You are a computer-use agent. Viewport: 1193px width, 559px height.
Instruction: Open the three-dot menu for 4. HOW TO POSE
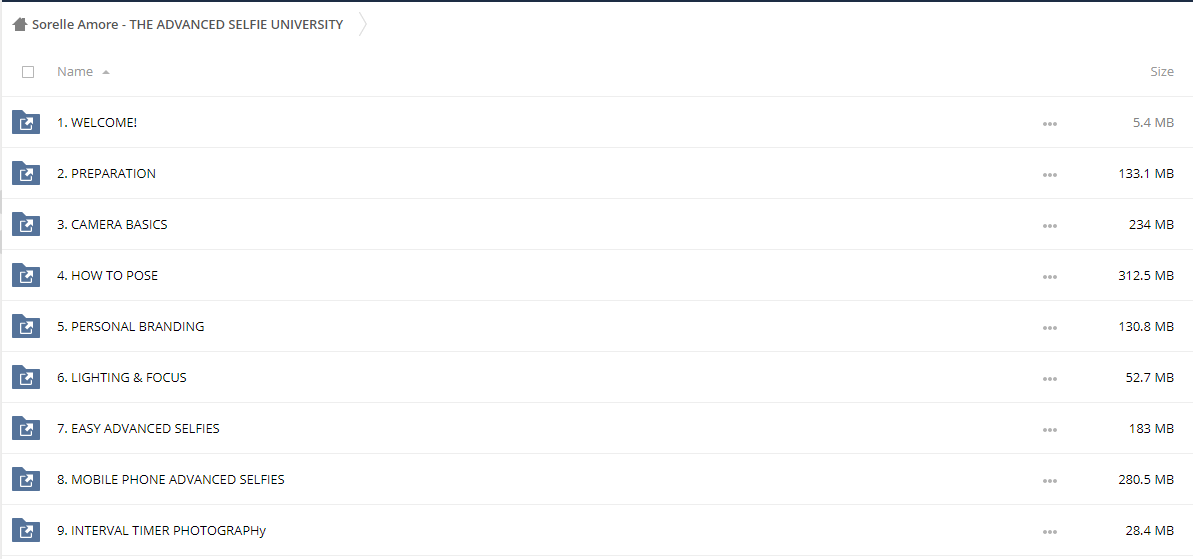click(x=1050, y=276)
